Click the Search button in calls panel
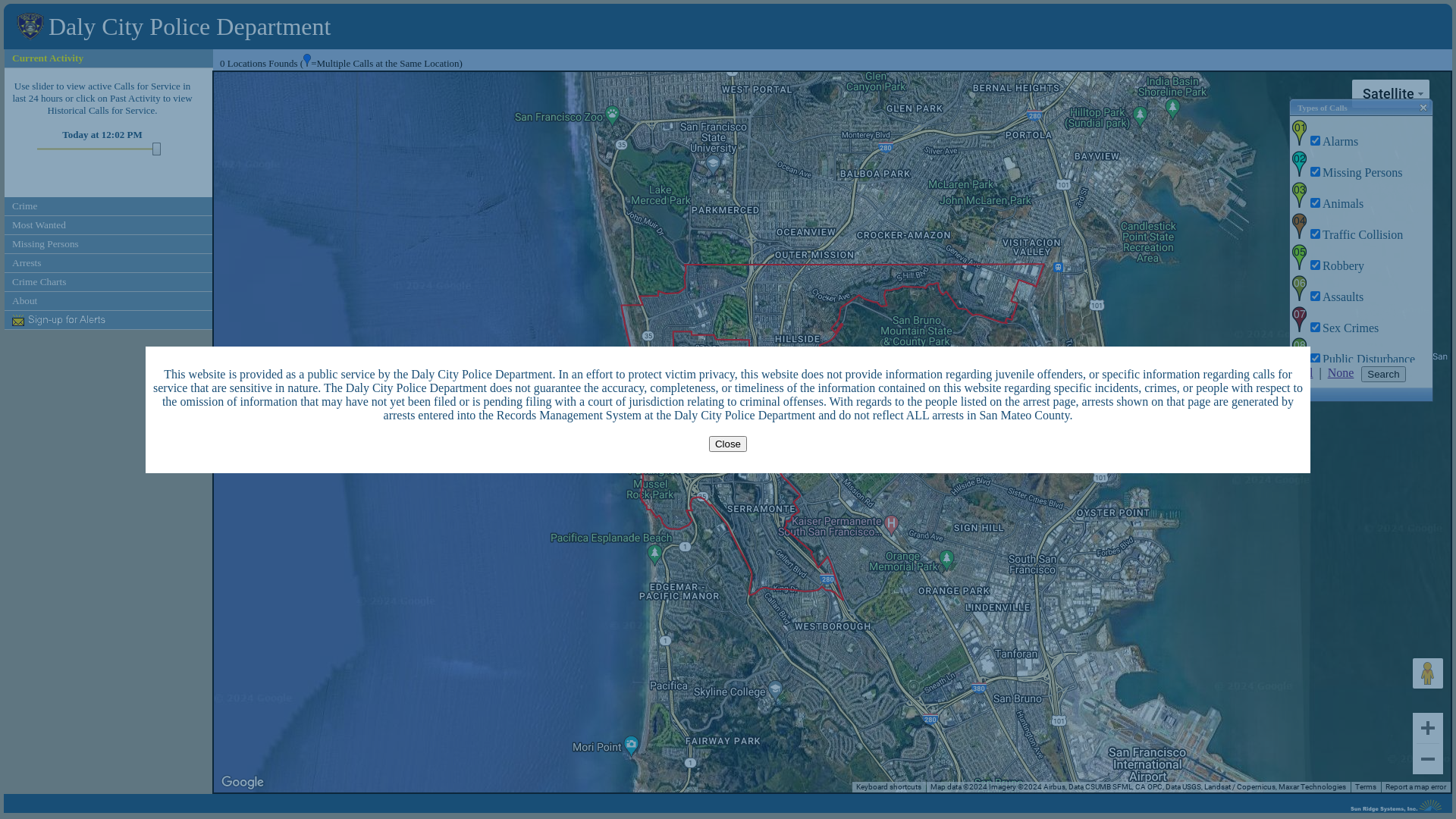This screenshot has height=819, width=1456. pos(1383,374)
